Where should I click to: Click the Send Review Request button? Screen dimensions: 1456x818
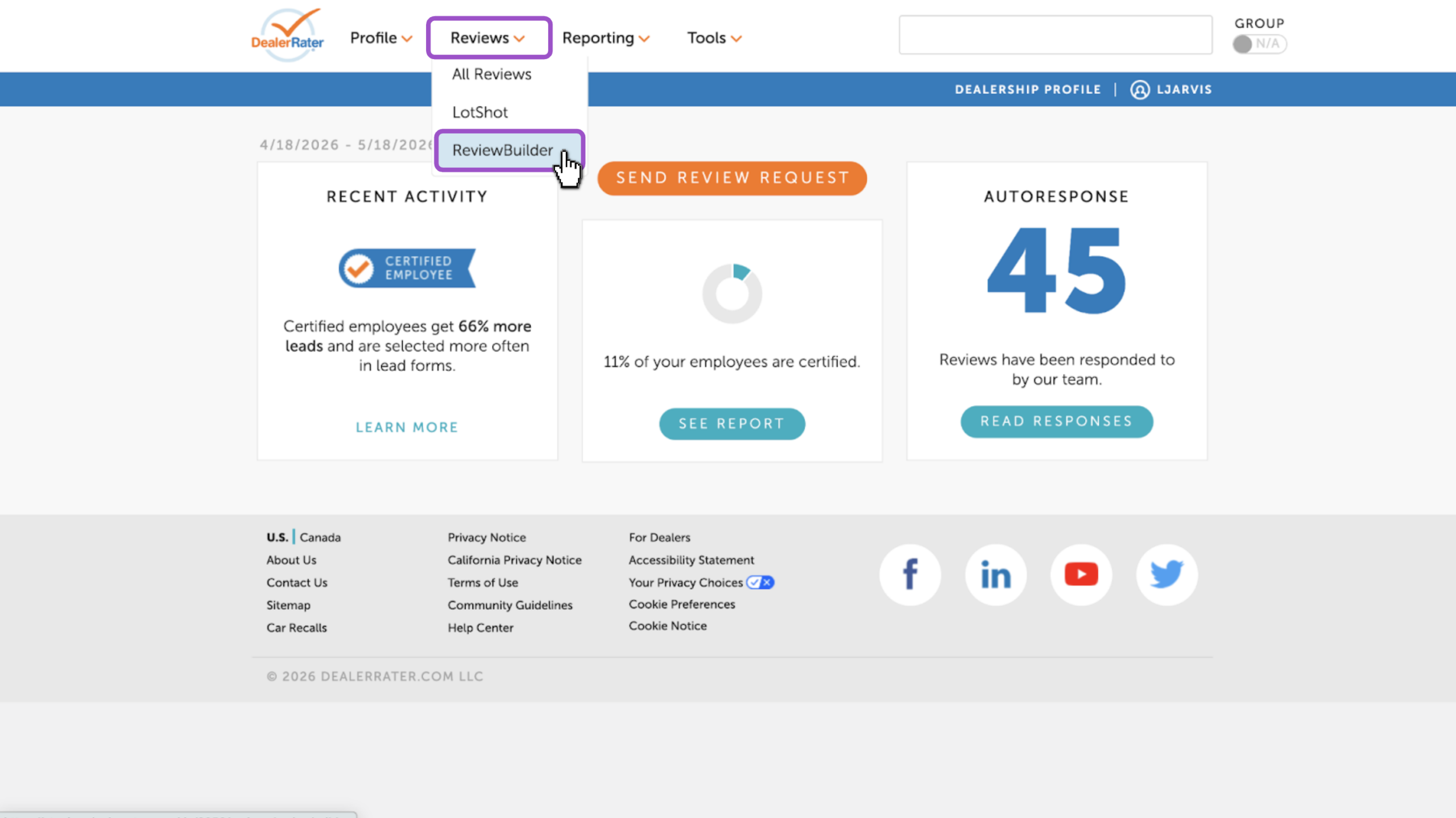732,178
